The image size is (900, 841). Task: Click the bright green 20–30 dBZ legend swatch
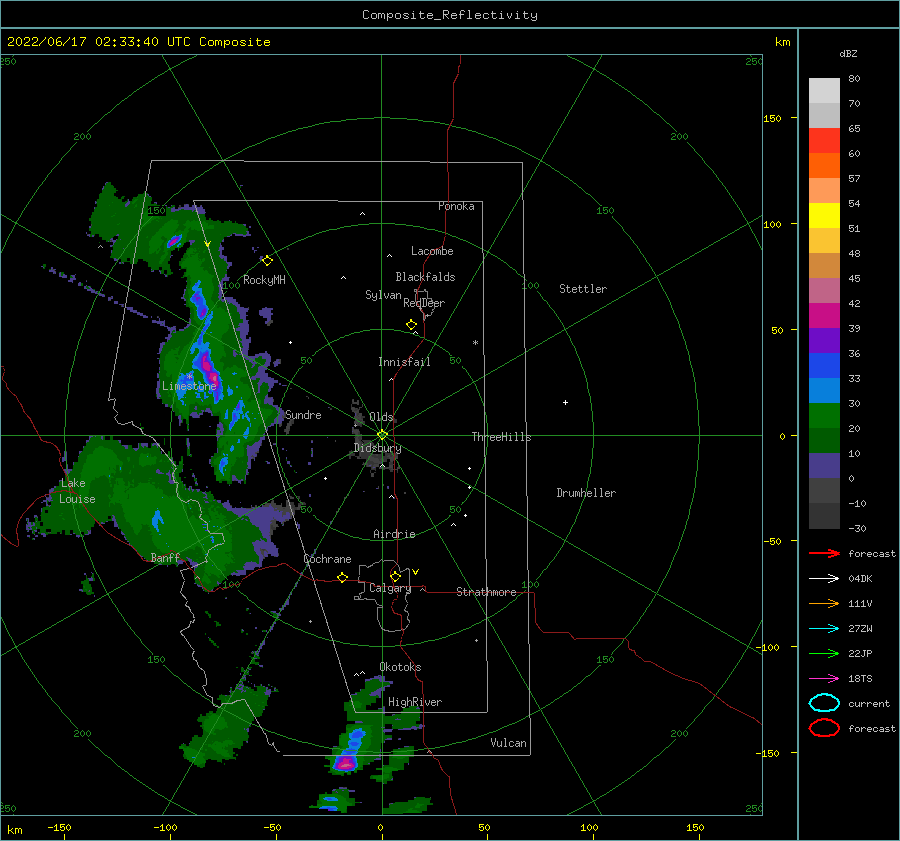[x=824, y=416]
